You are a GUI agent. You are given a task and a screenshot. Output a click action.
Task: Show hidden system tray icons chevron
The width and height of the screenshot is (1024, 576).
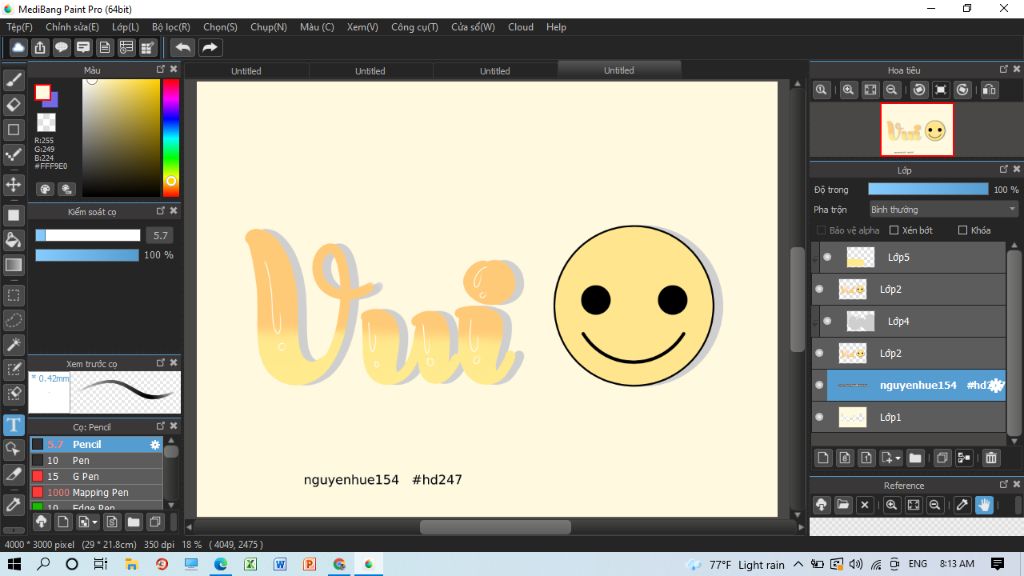[x=798, y=564]
